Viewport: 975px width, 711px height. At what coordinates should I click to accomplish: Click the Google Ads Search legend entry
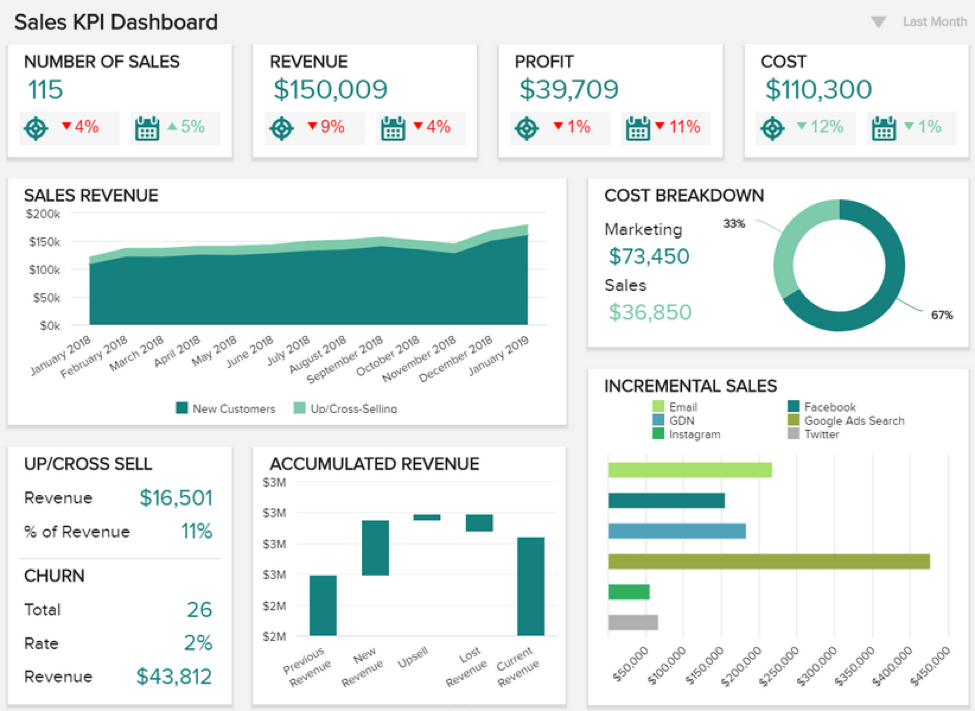[846, 421]
